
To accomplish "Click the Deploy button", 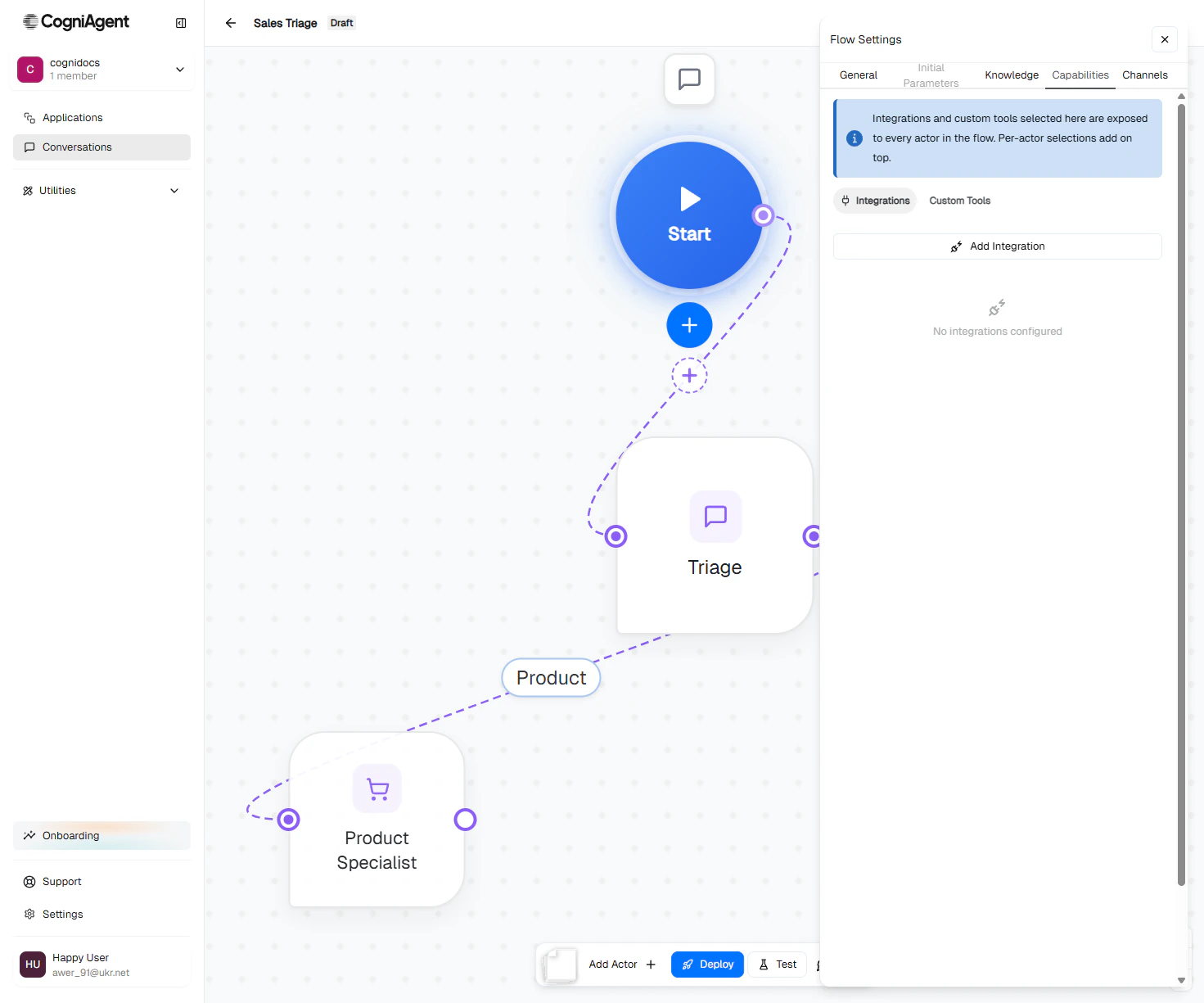I will tap(708, 965).
